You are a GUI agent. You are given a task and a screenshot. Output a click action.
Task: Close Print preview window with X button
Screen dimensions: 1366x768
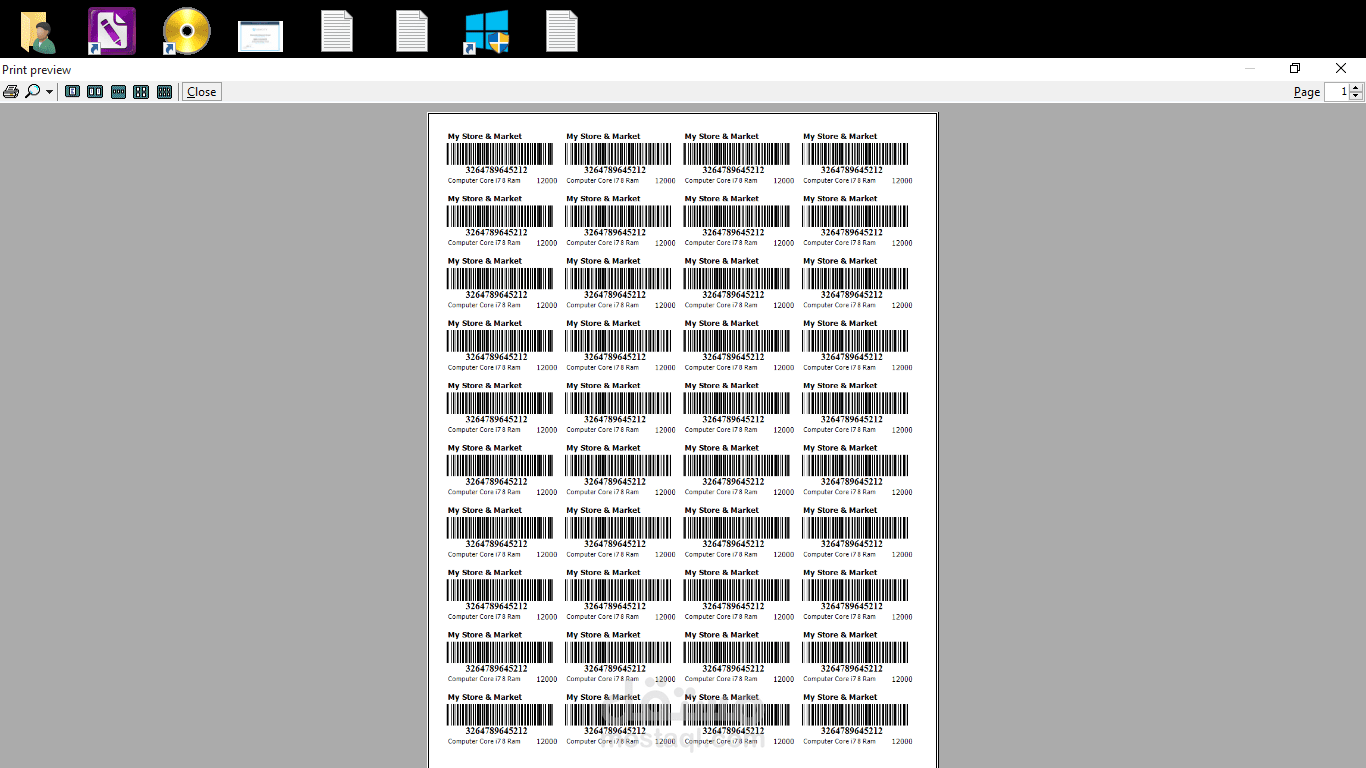(1341, 68)
